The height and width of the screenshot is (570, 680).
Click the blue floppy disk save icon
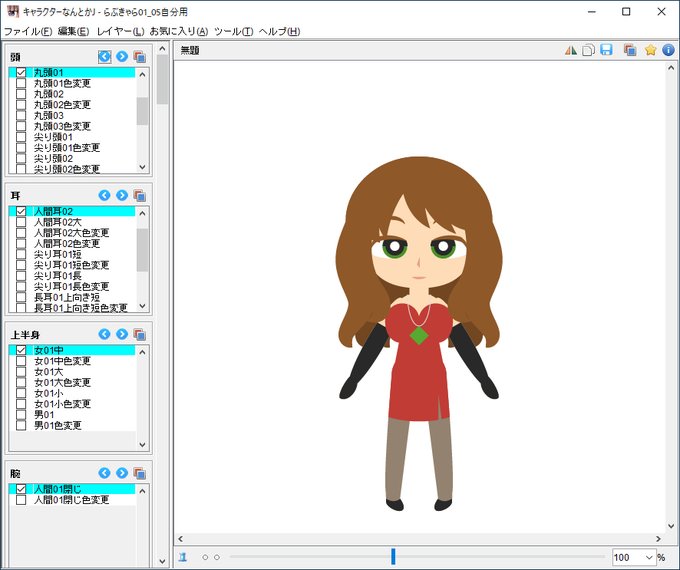[606, 50]
